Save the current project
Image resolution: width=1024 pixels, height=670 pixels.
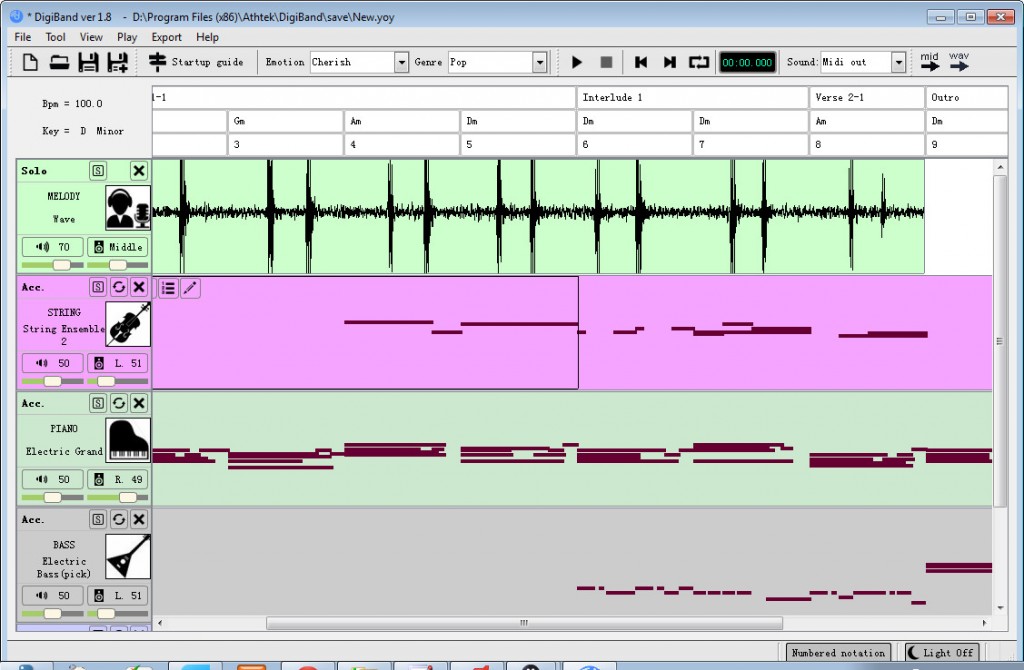click(88, 62)
